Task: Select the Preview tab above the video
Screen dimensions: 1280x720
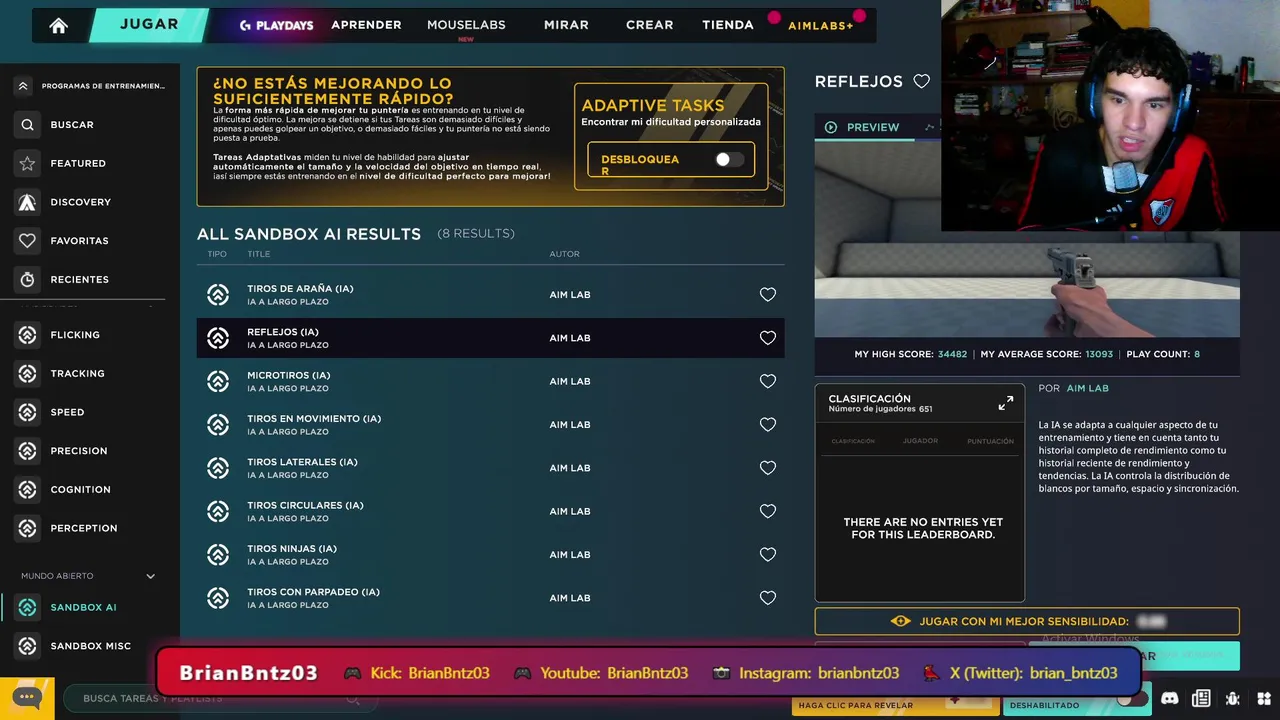Action: pyautogui.click(x=862, y=127)
